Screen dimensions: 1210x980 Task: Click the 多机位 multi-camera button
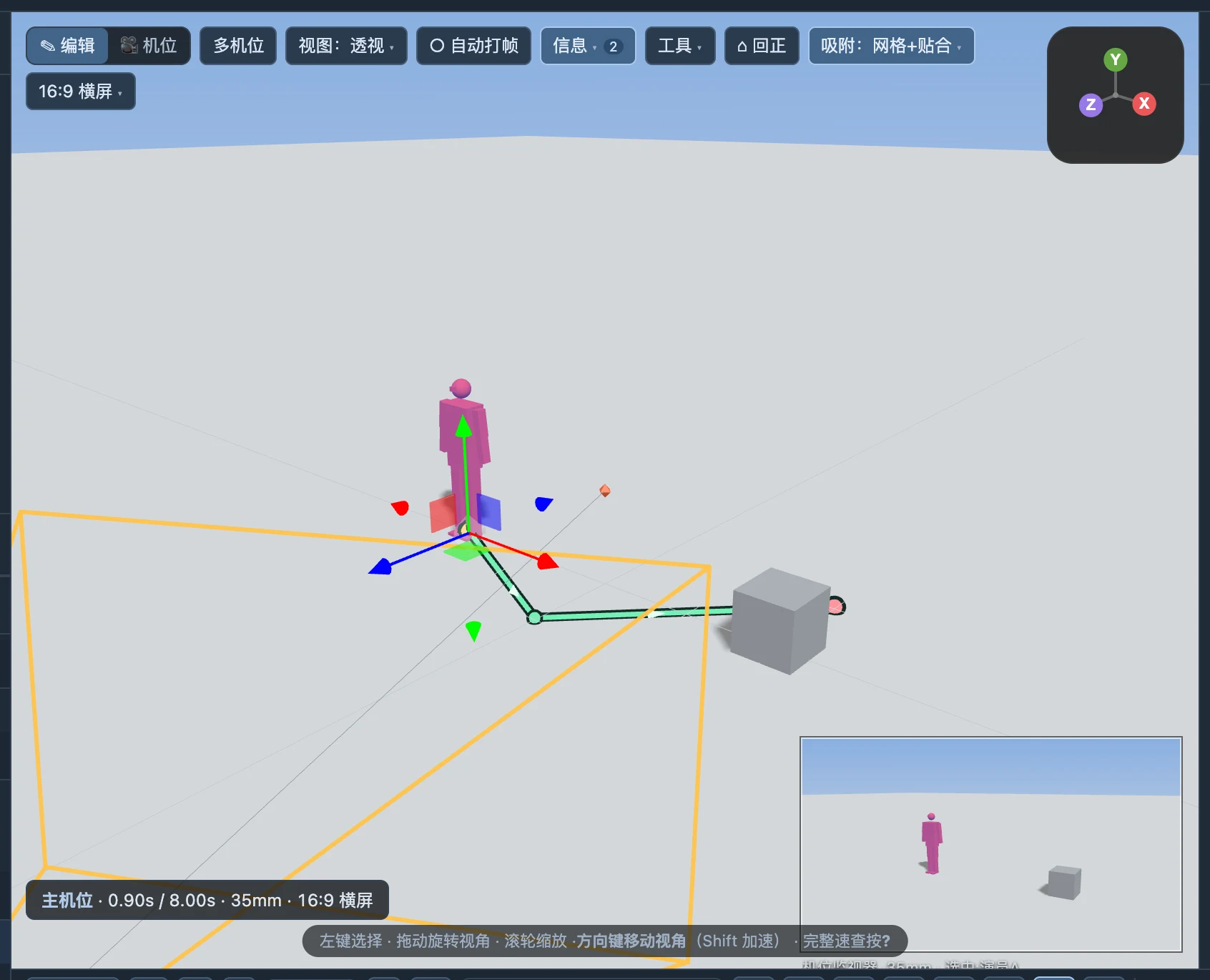(x=238, y=46)
